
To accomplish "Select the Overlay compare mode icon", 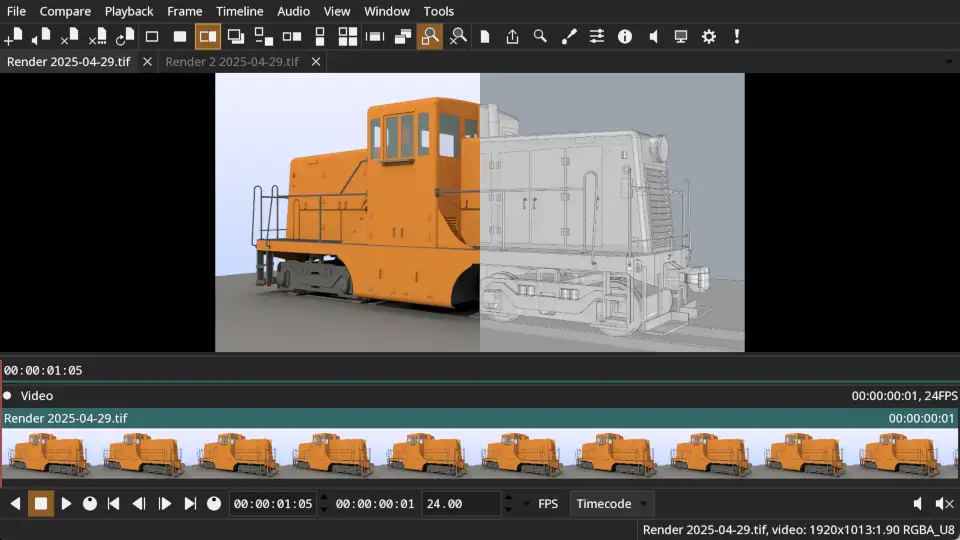I will click(x=236, y=37).
